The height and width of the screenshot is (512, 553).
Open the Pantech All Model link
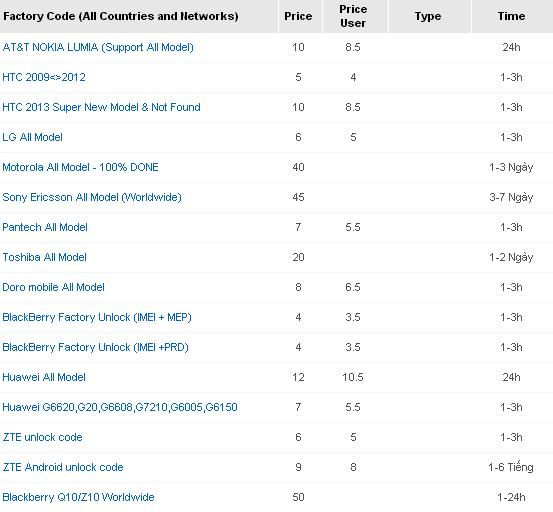(45, 227)
